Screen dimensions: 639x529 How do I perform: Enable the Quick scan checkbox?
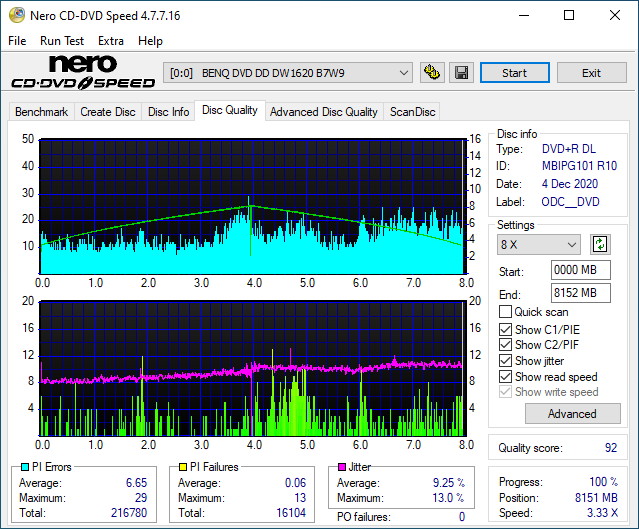(505, 312)
